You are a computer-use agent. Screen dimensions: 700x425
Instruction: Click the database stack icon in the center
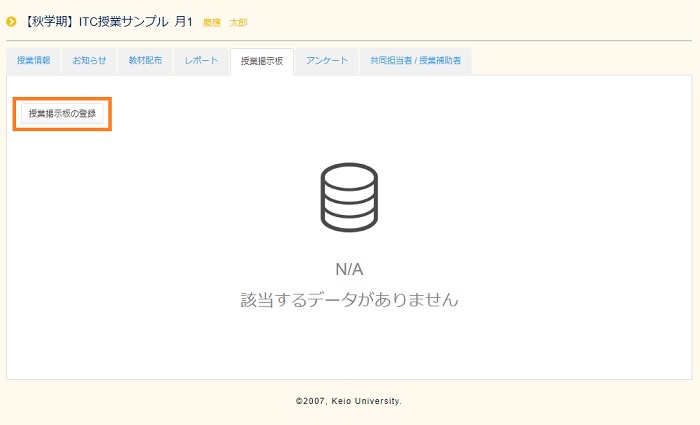(349, 199)
